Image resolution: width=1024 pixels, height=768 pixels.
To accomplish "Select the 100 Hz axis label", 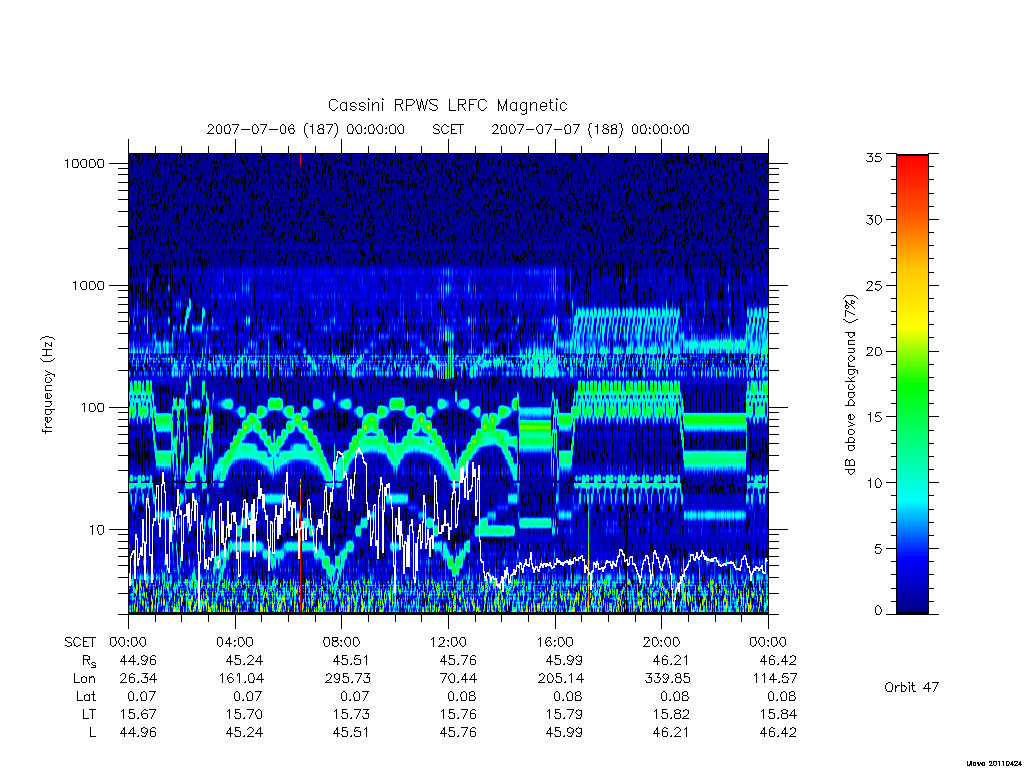I will [x=91, y=408].
